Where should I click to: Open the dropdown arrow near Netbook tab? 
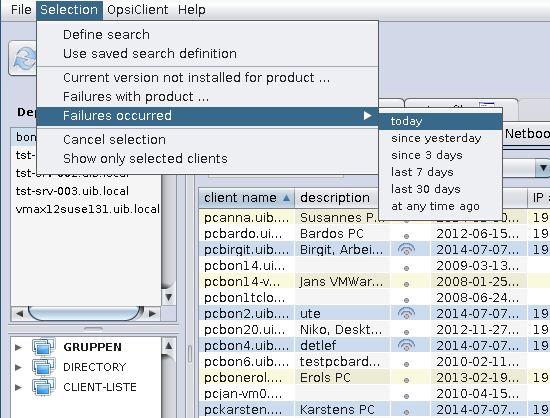pos(543,169)
